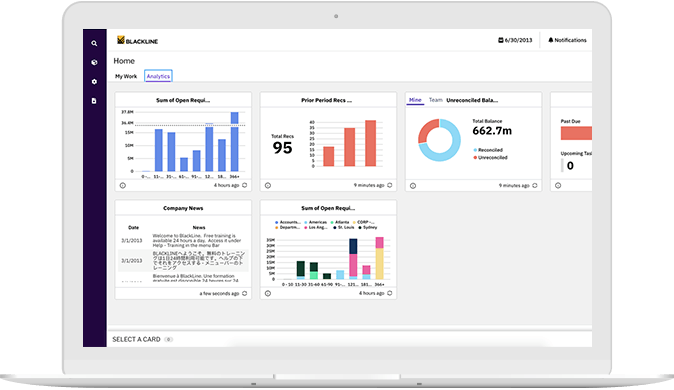This screenshot has width=674, height=390.
Task: Refresh the Prior Period Recs card
Action: [390, 185]
